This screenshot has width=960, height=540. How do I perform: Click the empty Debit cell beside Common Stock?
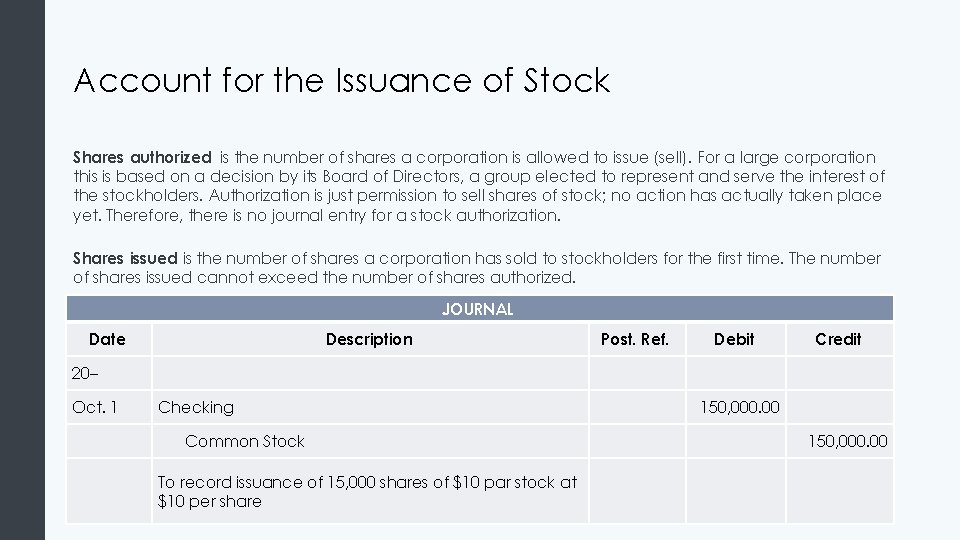click(x=735, y=441)
